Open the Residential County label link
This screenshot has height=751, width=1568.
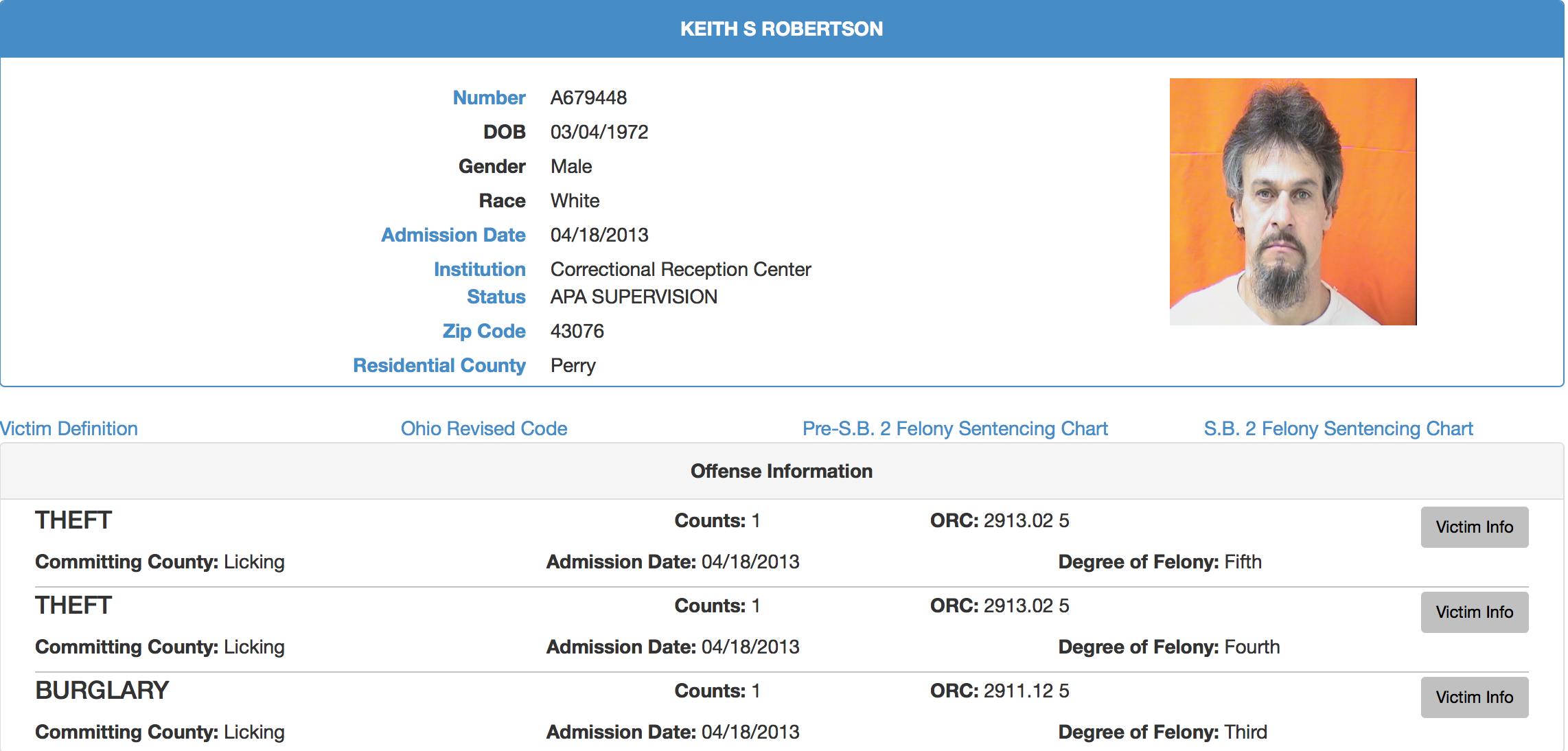tap(439, 365)
